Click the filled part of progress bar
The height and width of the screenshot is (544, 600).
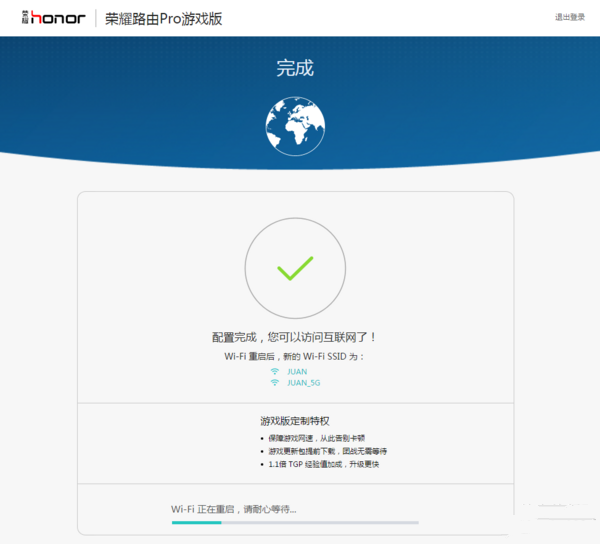point(196,522)
